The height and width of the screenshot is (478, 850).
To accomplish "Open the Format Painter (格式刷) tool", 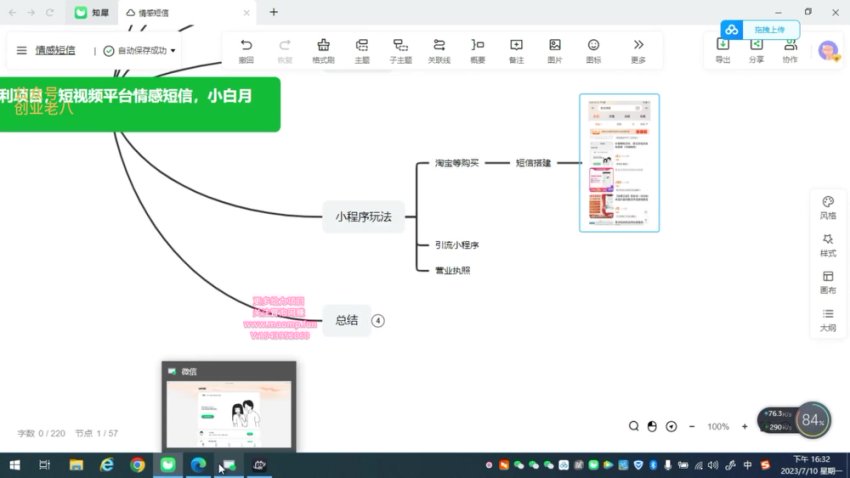I will tap(323, 50).
